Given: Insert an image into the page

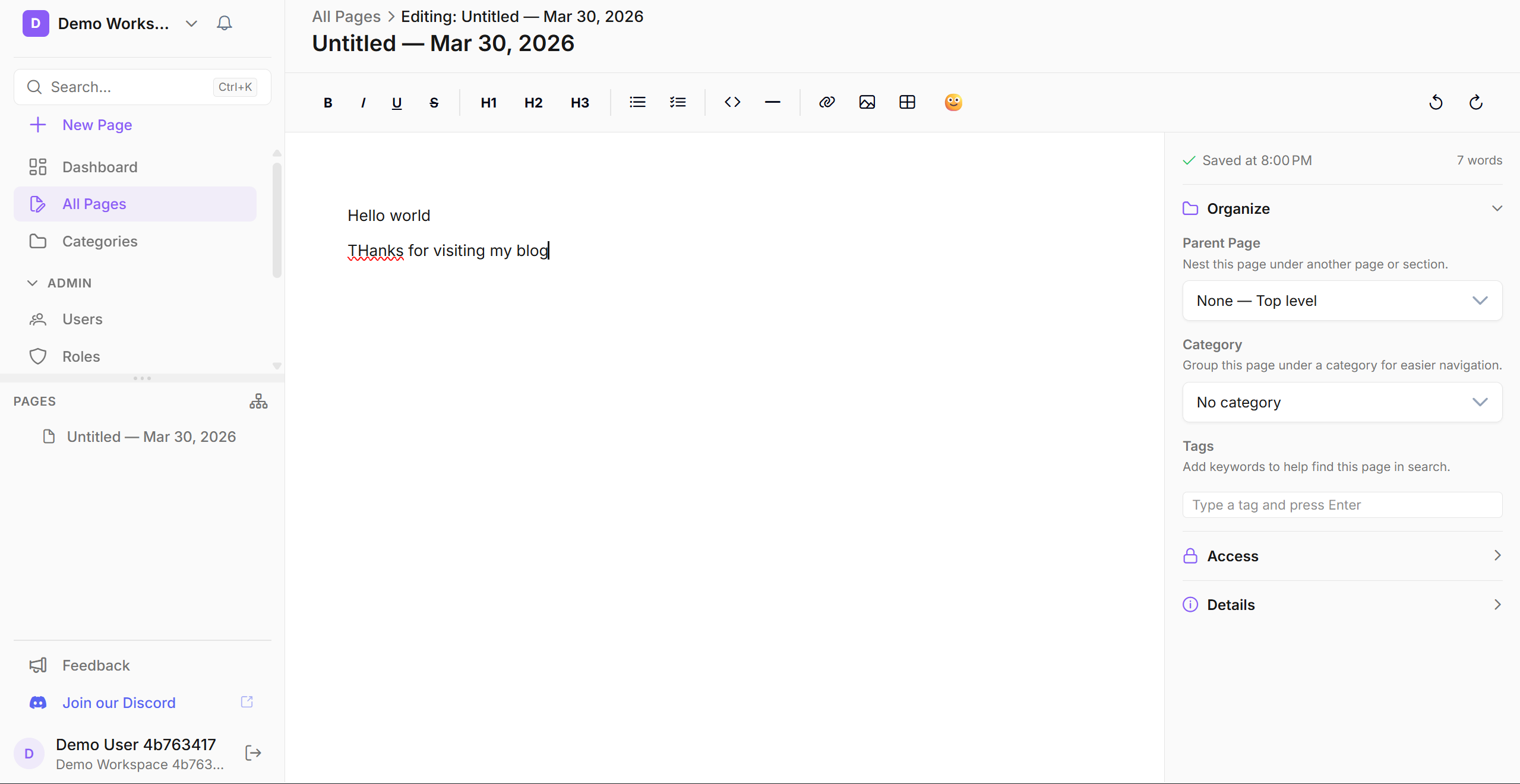Looking at the screenshot, I should [867, 102].
